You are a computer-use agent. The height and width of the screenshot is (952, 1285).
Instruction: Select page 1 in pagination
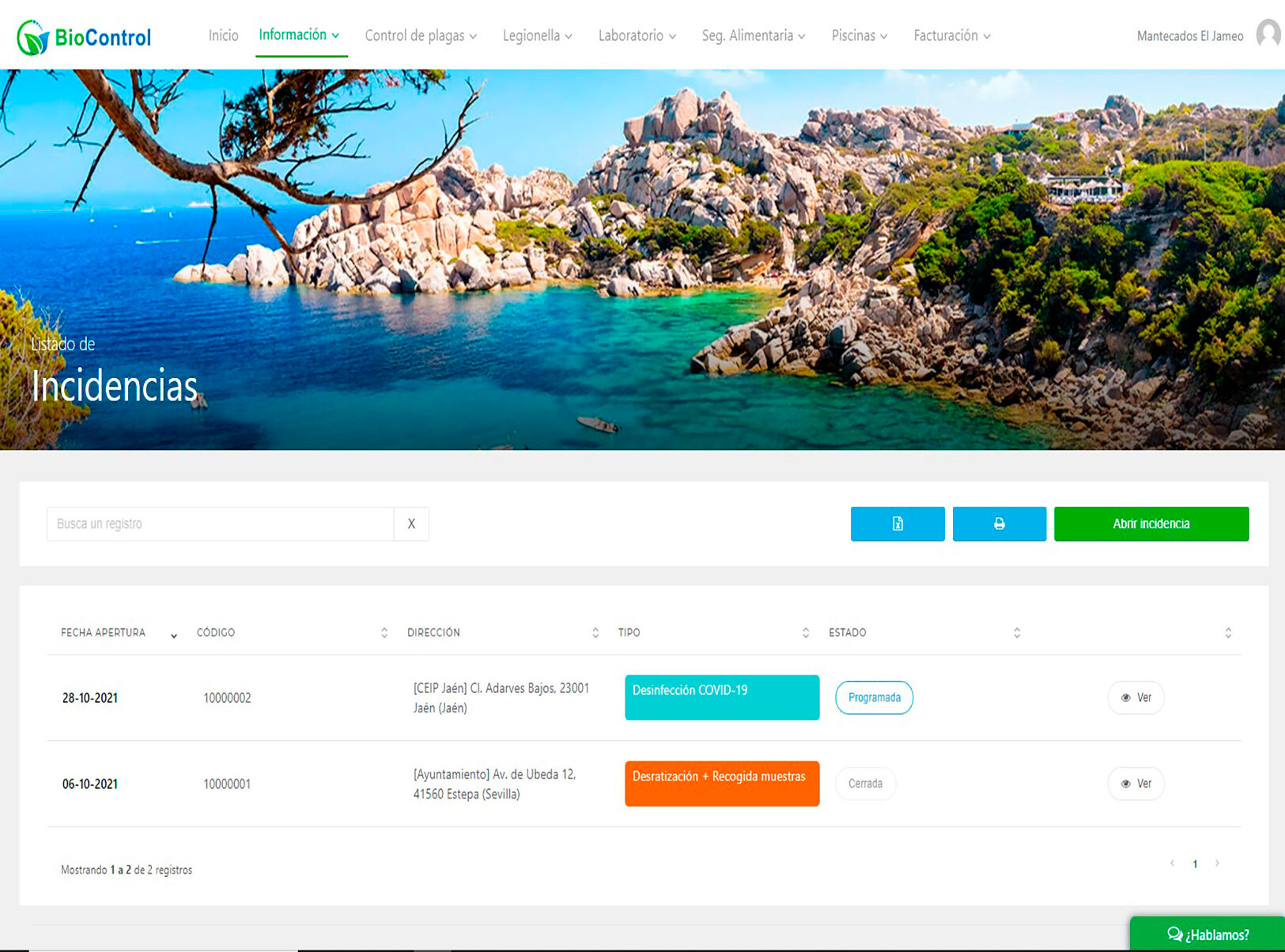(x=1195, y=863)
